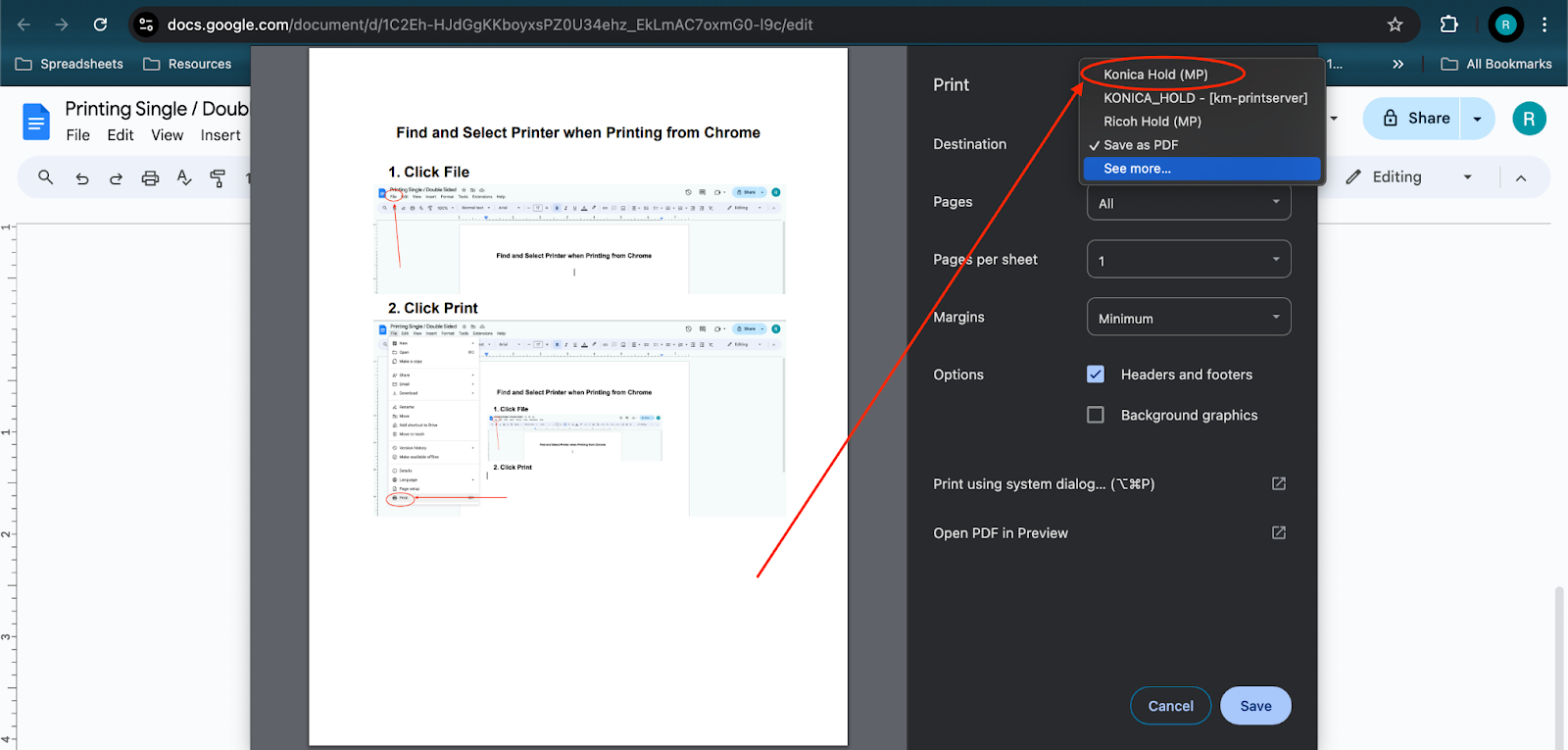This screenshot has height=750, width=1568.
Task: Click Print using system dialog link
Action: pos(1044,484)
